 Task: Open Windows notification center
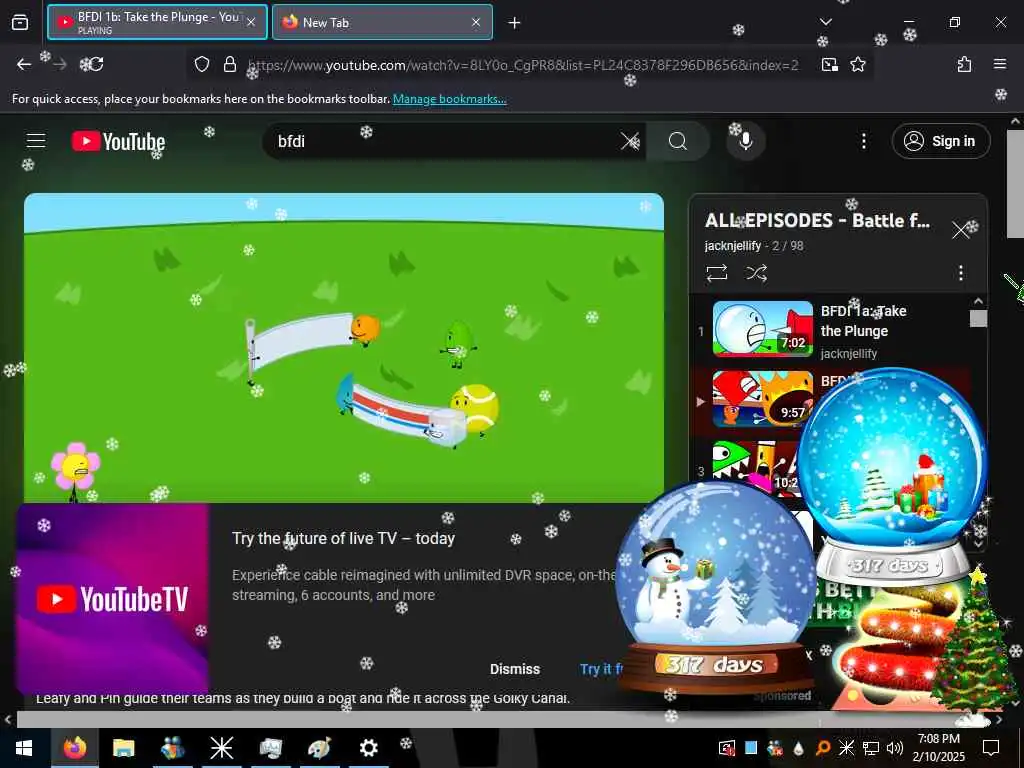(991, 748)
